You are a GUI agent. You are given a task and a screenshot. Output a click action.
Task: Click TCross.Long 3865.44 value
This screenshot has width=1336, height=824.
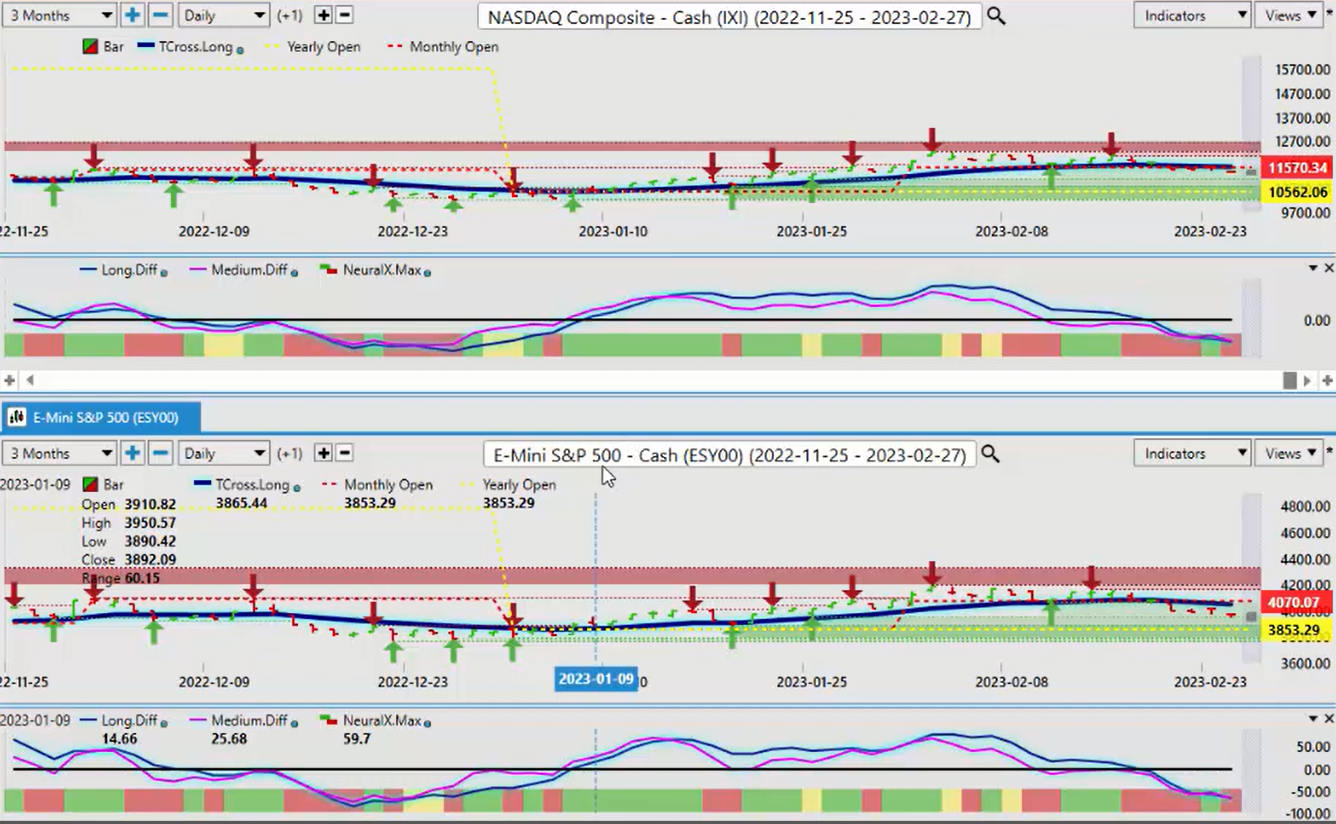(x=241, y=503)
